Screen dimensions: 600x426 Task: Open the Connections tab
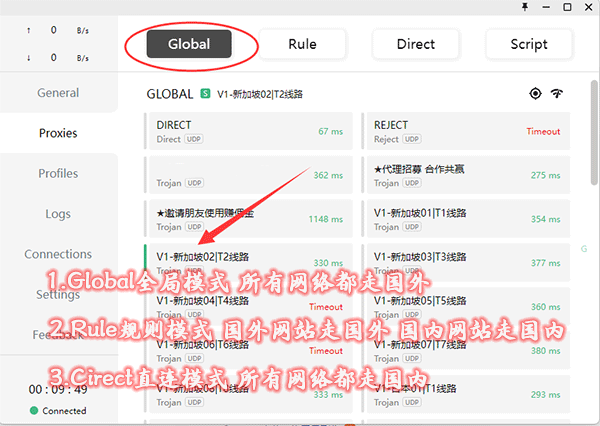point(58,254)
